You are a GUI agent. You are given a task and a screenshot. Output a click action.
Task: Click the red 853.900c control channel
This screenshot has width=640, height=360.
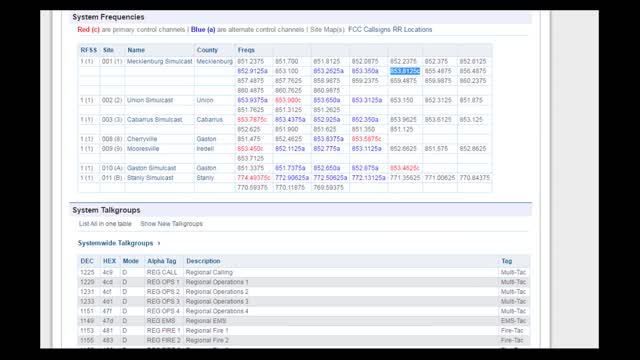[x=288, y=100]
